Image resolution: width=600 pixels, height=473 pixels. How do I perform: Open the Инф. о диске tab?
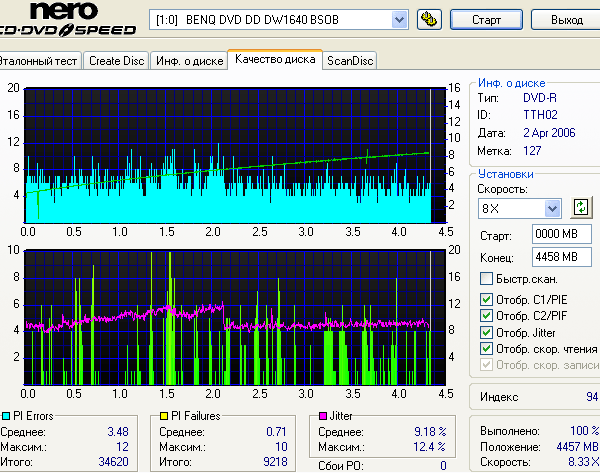(189, 61)
